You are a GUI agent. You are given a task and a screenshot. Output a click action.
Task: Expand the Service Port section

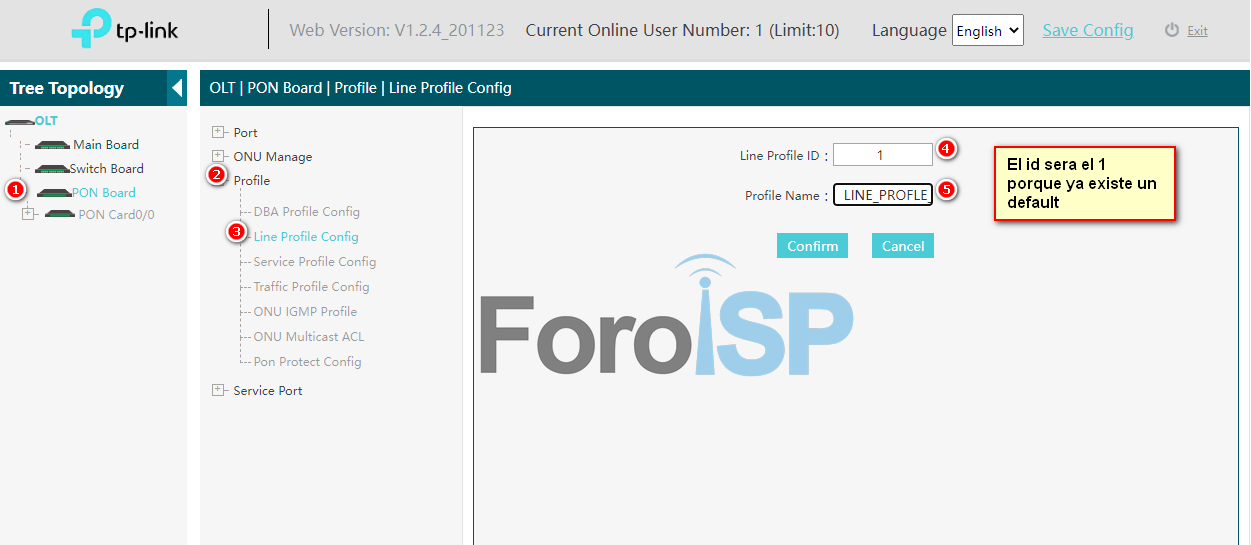coord(218,390)
